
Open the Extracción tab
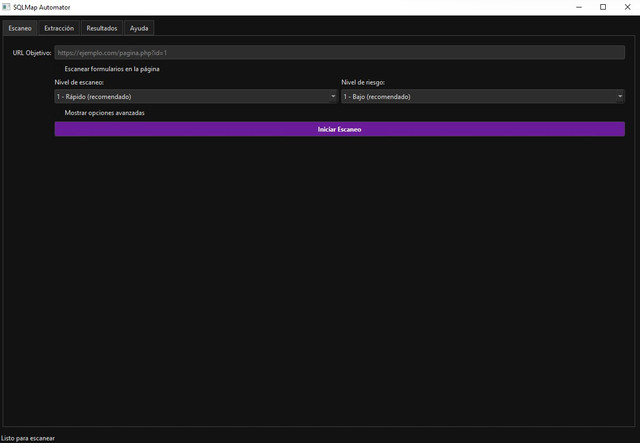(x=59, y=28)
